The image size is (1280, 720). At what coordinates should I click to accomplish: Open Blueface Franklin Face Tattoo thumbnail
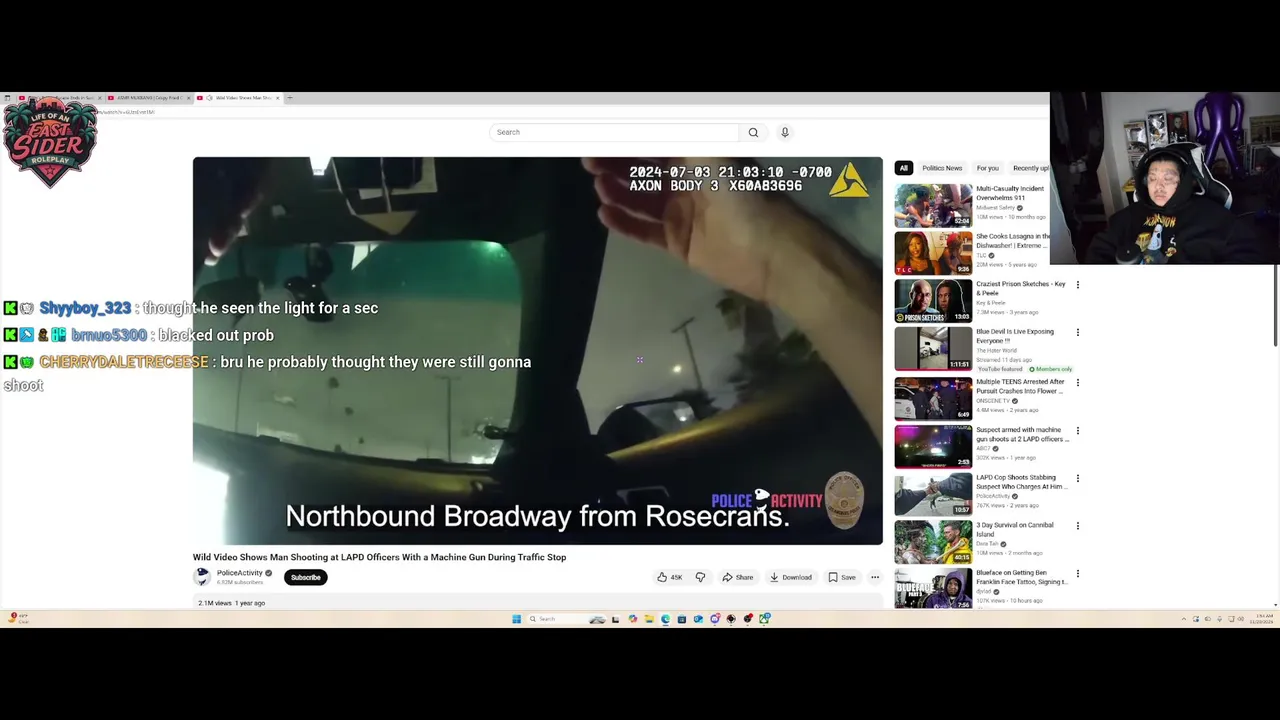[x=933, y=589]
